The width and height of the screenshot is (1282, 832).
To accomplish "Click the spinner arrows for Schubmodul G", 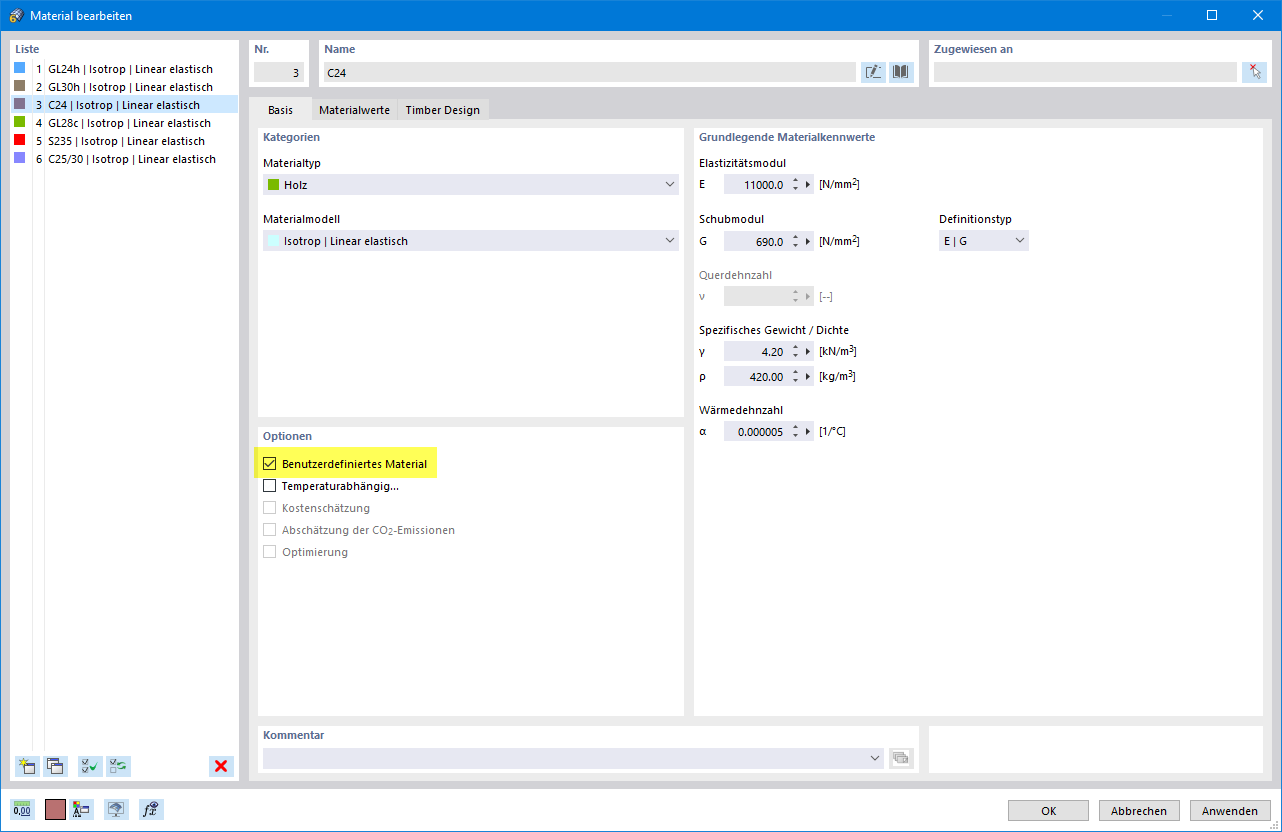I will point(795,241).
